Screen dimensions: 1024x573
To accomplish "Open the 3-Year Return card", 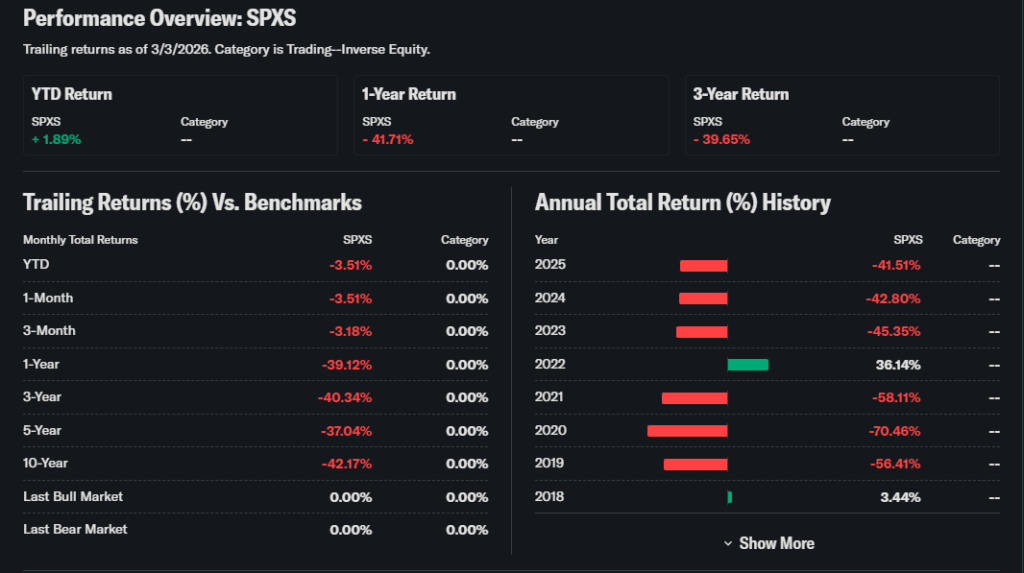I will (842, 115).
